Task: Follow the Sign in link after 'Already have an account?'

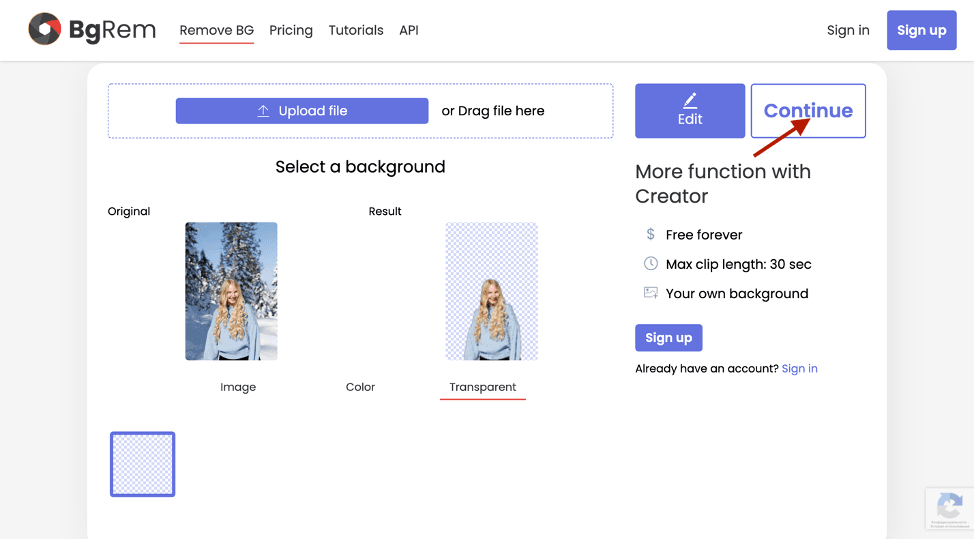Action: tap(799, 368)
